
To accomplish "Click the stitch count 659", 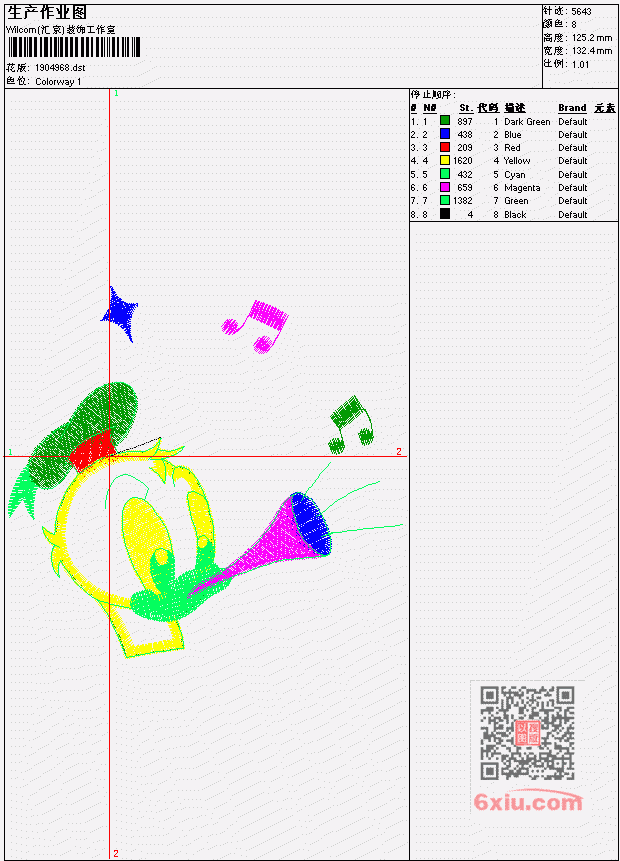I will click(x=465, y=188).
